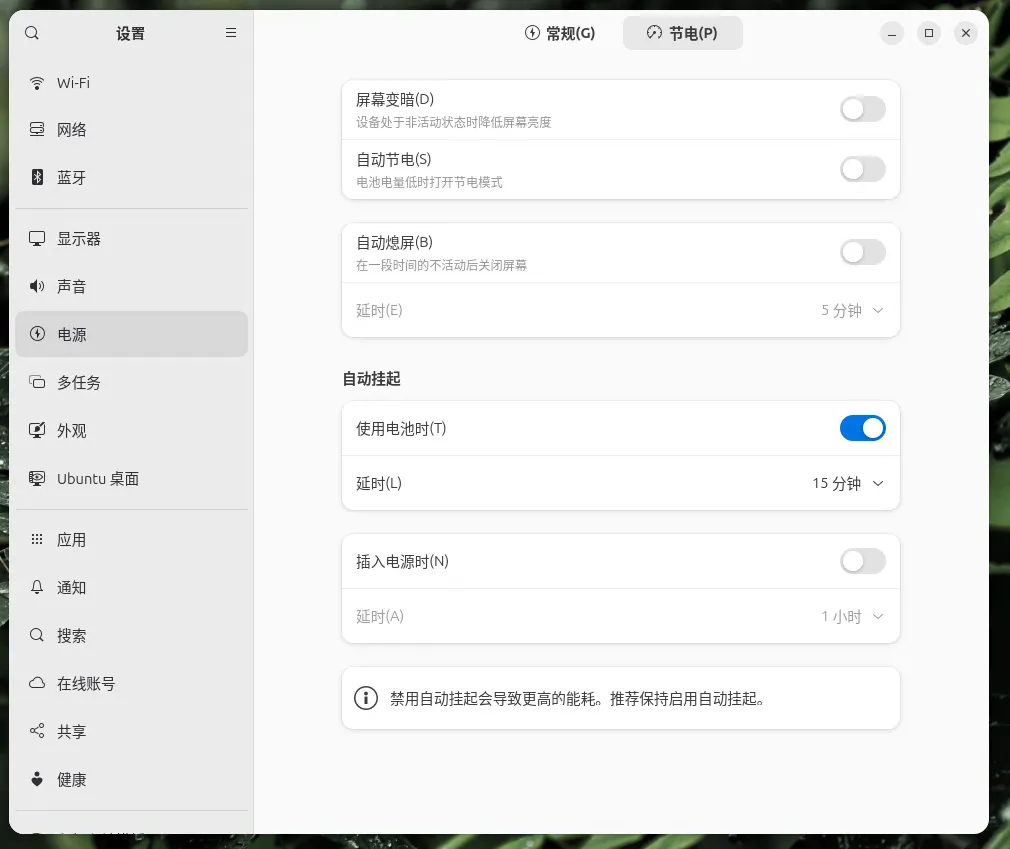Viewport: 1010px width, 849px height.
Task: Click the 设置 title in sidebar header
Action: (x=130, y=33)
